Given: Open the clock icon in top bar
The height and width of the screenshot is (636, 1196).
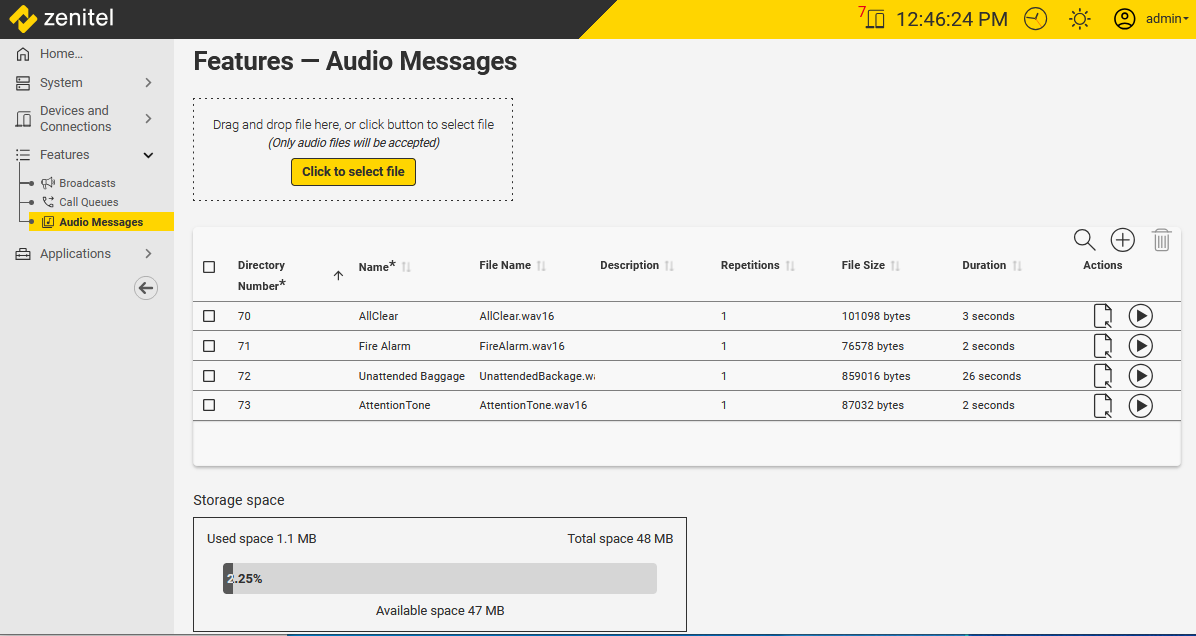Looking at the screenshot, I should pyautogui.click(x=1035, y=19).
